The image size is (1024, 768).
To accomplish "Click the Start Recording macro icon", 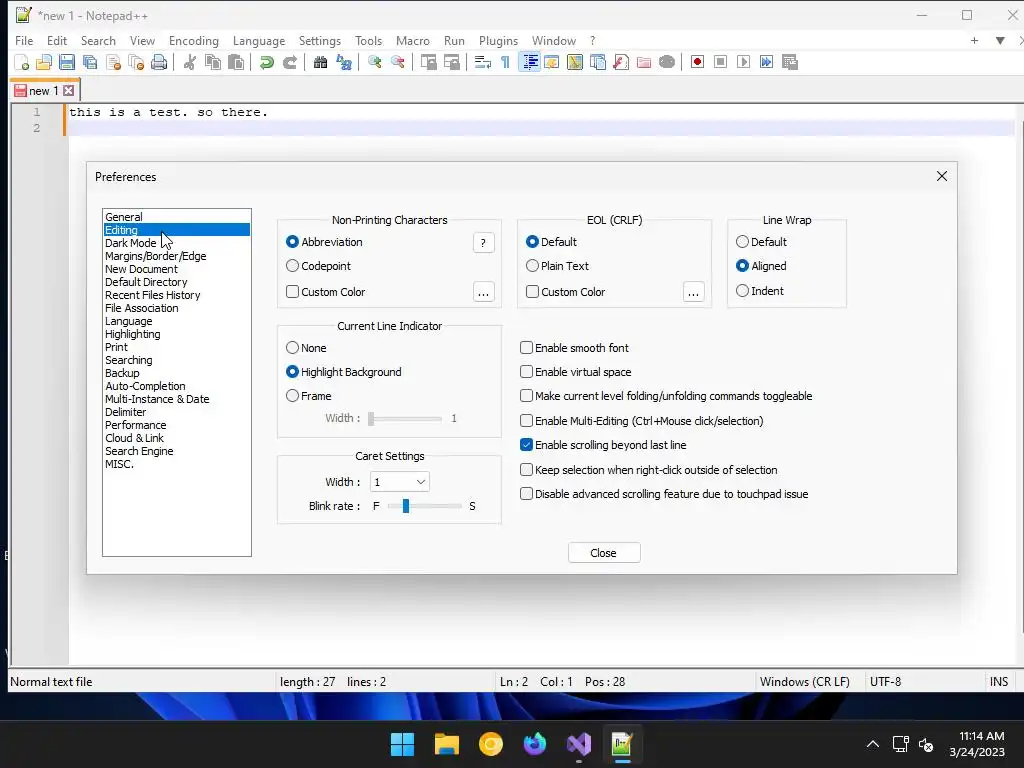I will click(x=697, y=62).
